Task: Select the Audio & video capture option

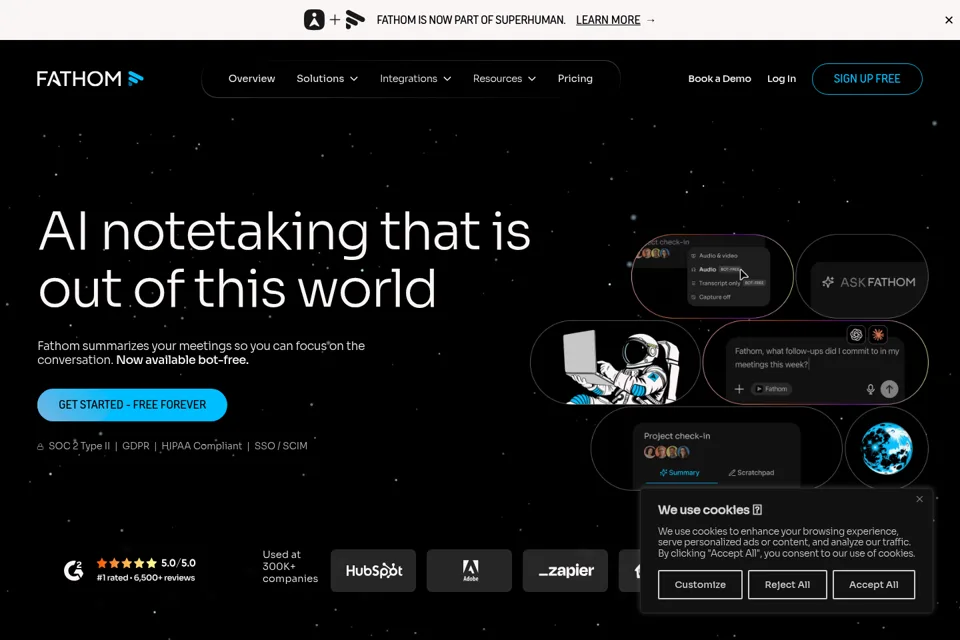Action: (714, 255)
